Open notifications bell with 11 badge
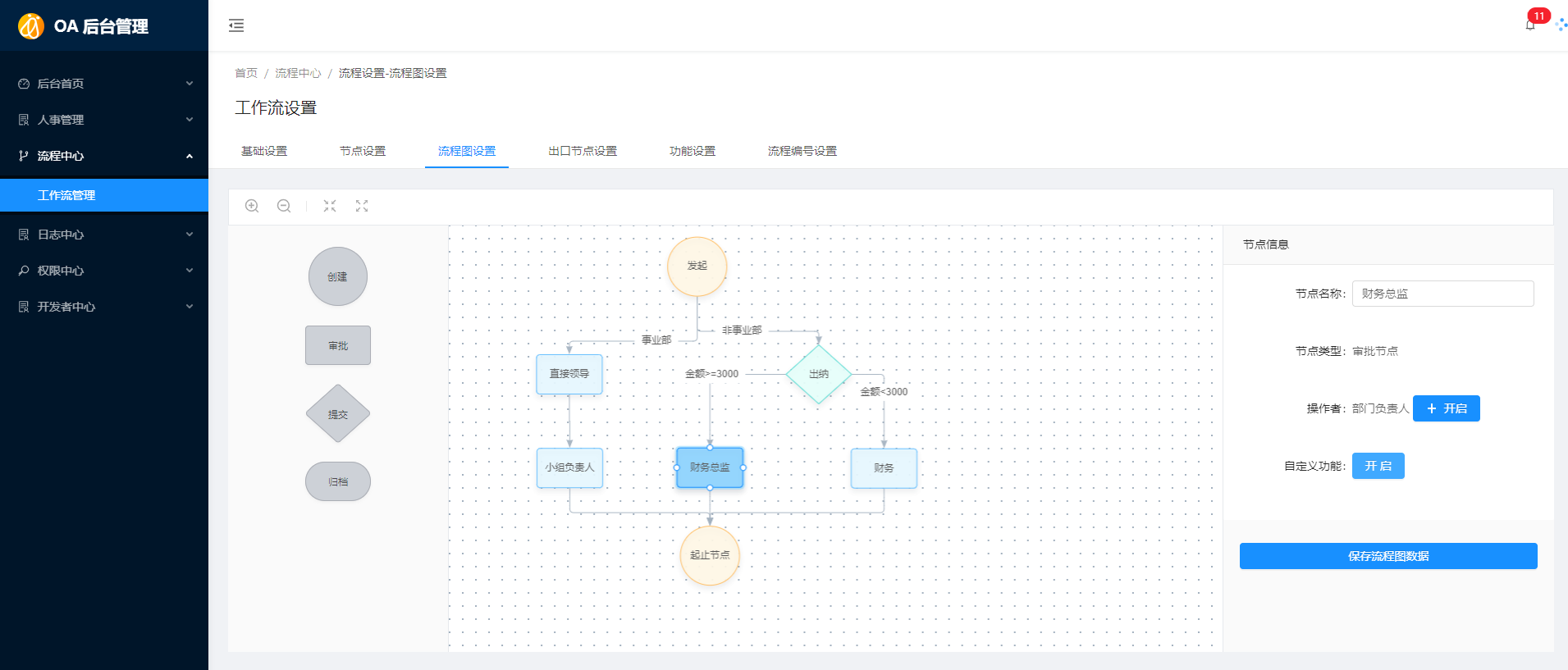1568x670 pixels. (1530, 25)
